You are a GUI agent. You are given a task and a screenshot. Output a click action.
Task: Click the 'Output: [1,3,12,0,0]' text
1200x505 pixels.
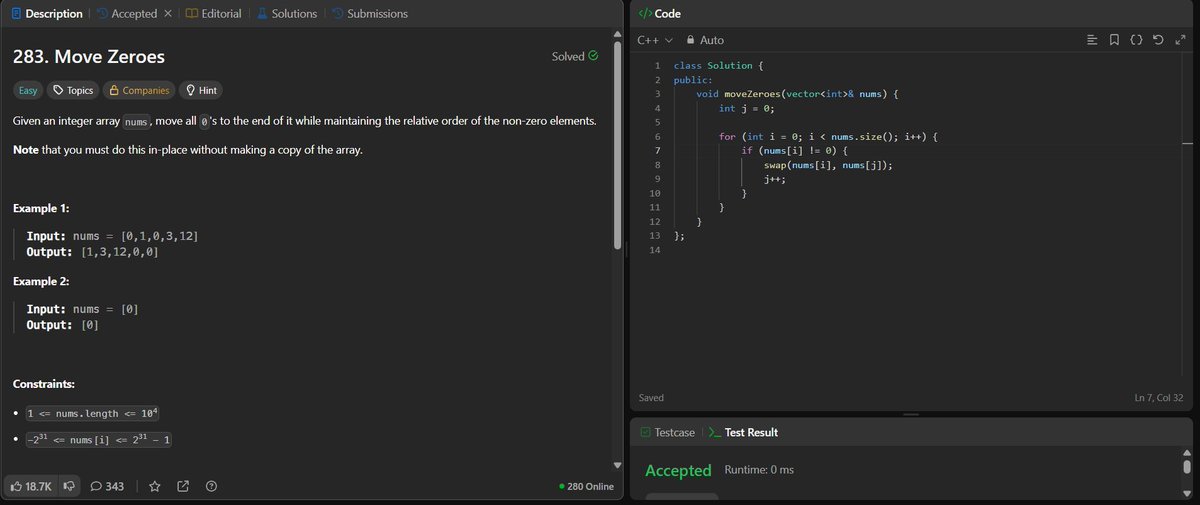[x=92, y=252]
